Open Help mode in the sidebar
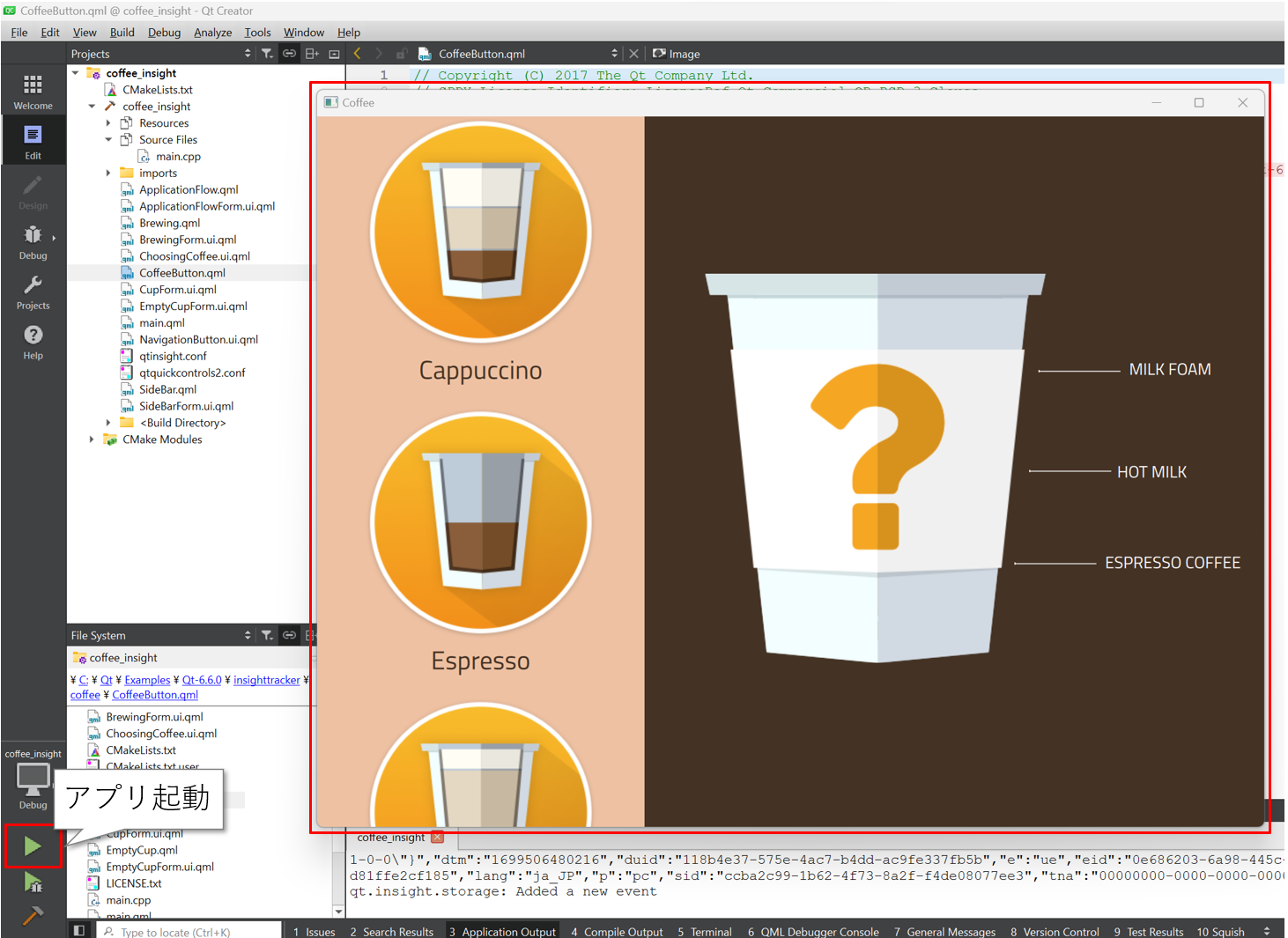Screen dimensions: 1288x938 click(x=33, y=342)
